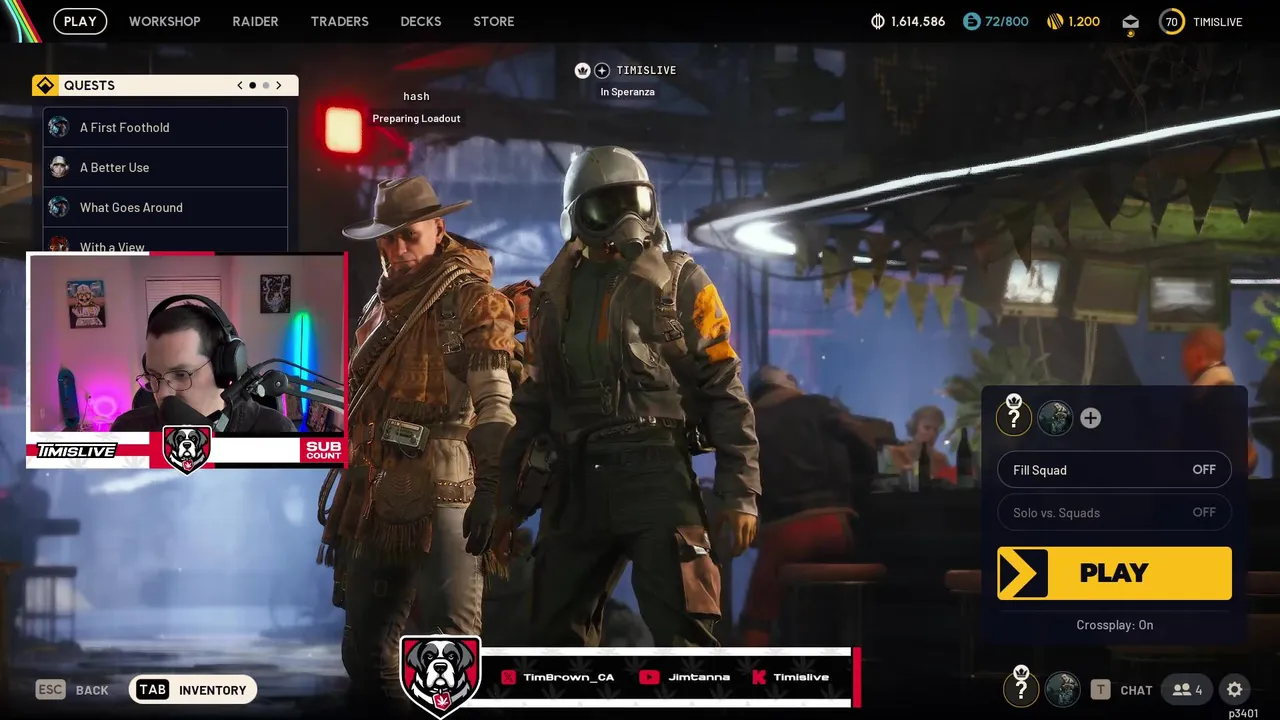
Task: Open the RAIDER tab
Action: 255,21
